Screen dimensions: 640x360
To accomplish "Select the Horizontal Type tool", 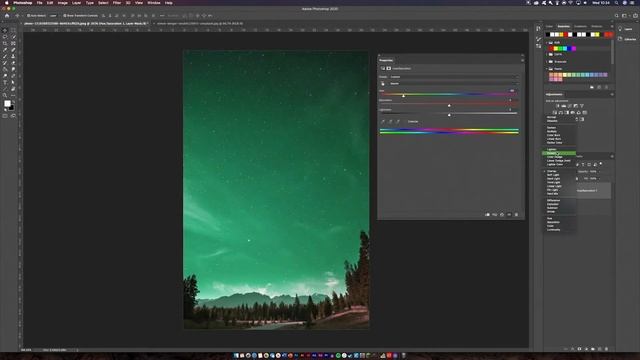I will click(x=5, y=82).
